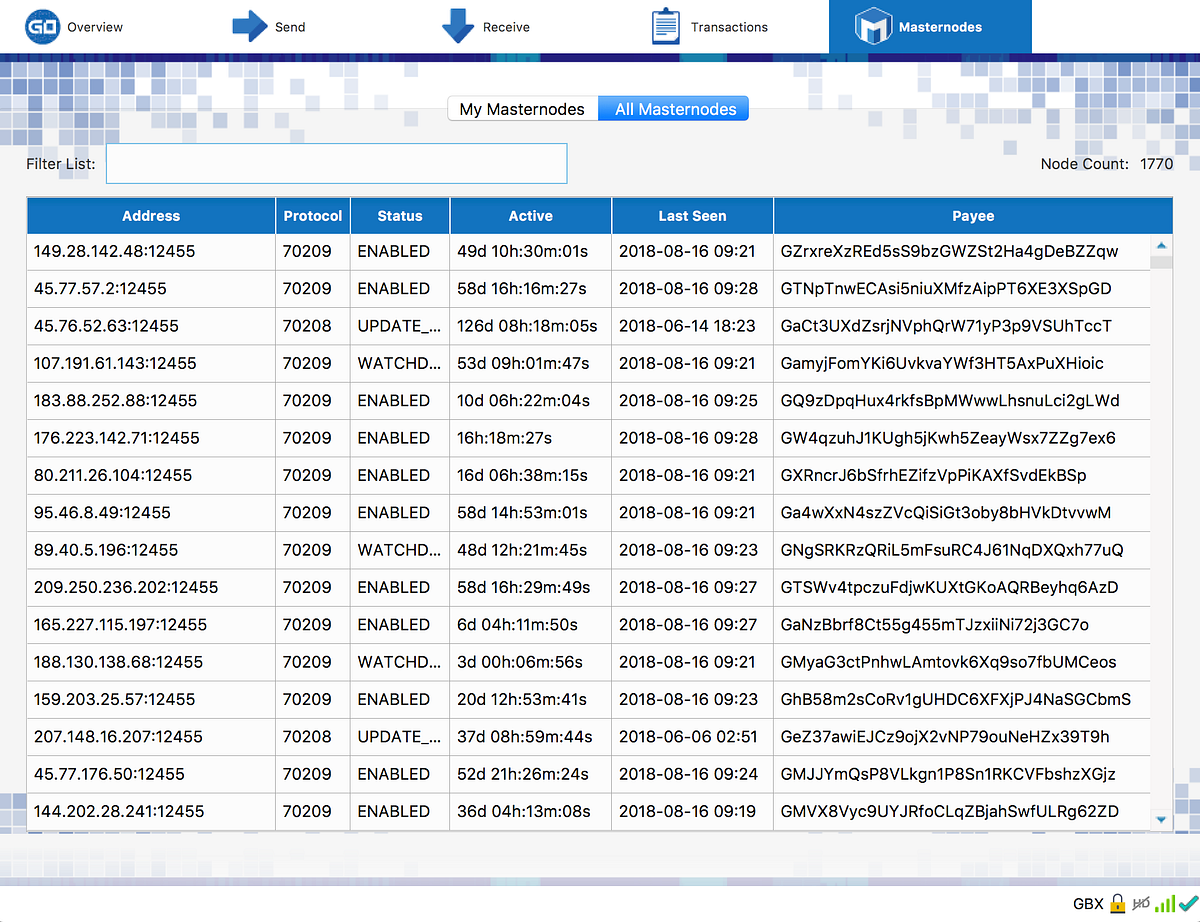Image resolution: width=1200 pixels, height=922 pixels.
Task: Sort masternodes by Address column
Action: click(x=151, y=215)
